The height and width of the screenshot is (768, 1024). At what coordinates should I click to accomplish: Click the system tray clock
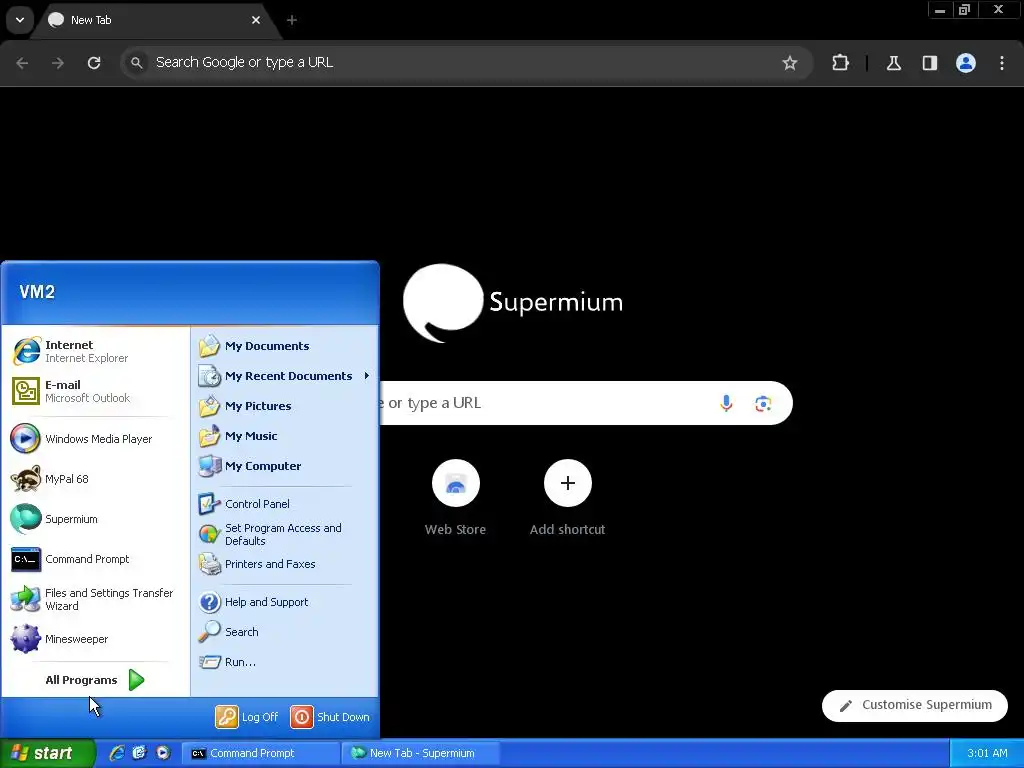tap(987, 753)
